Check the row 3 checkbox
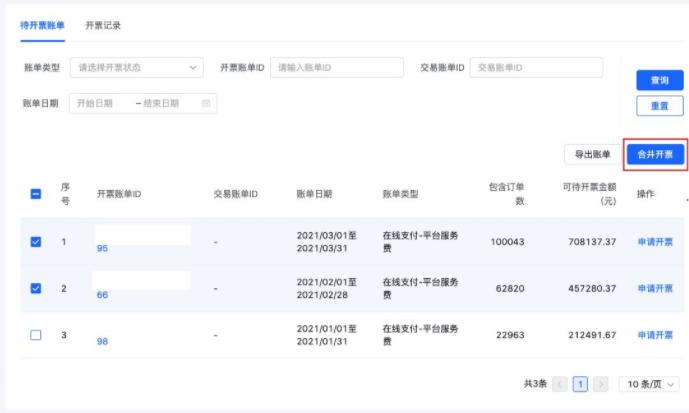 point(36,335)
